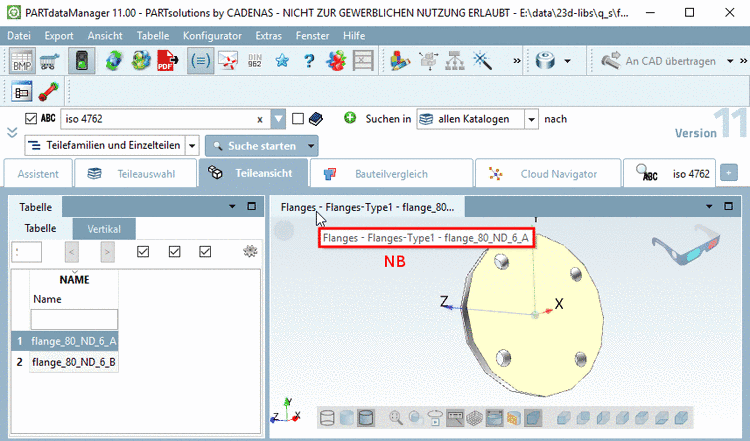Click the first cube view icon

(x=564, y=418)
